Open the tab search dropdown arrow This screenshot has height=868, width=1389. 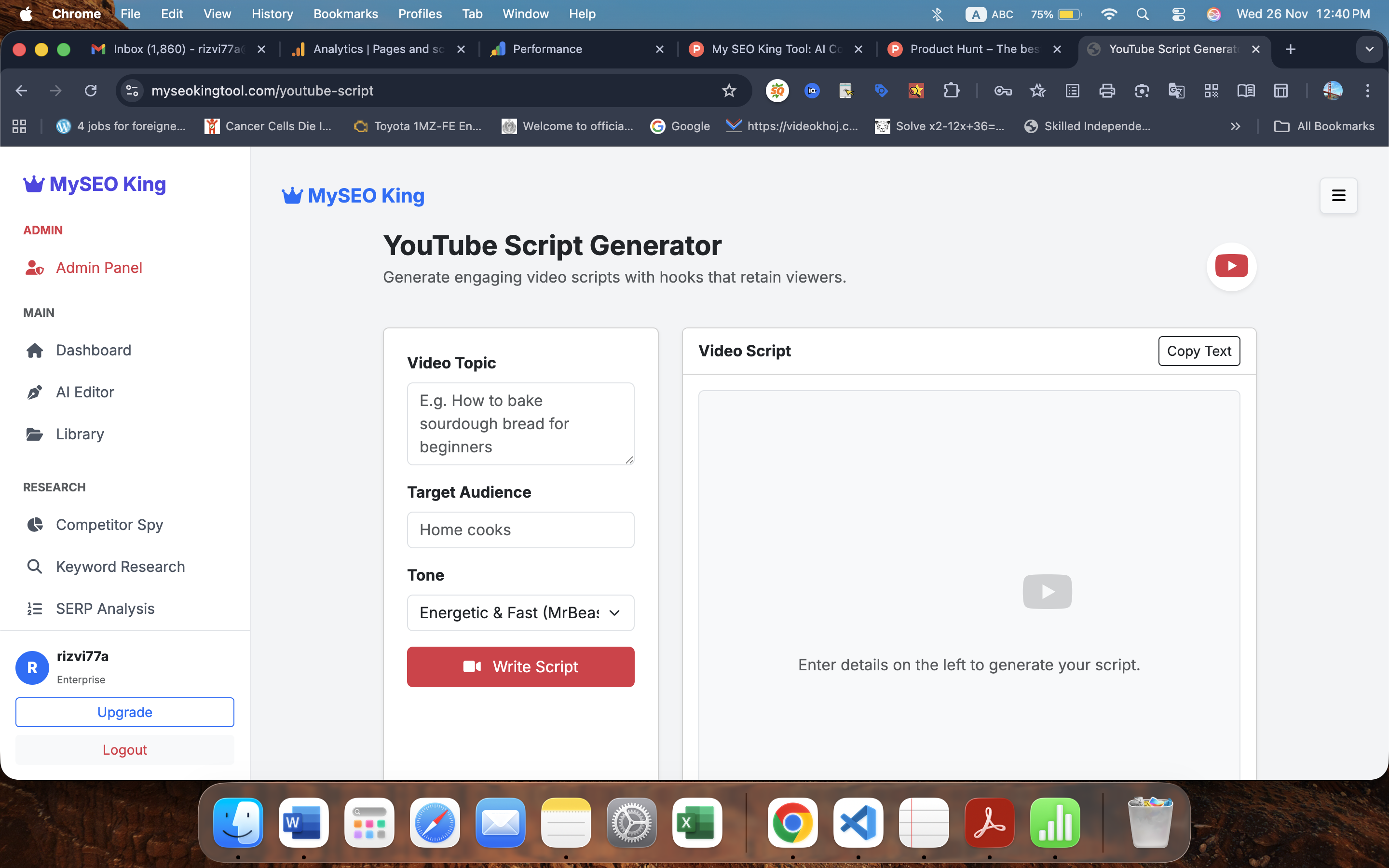pos(1370,49)
